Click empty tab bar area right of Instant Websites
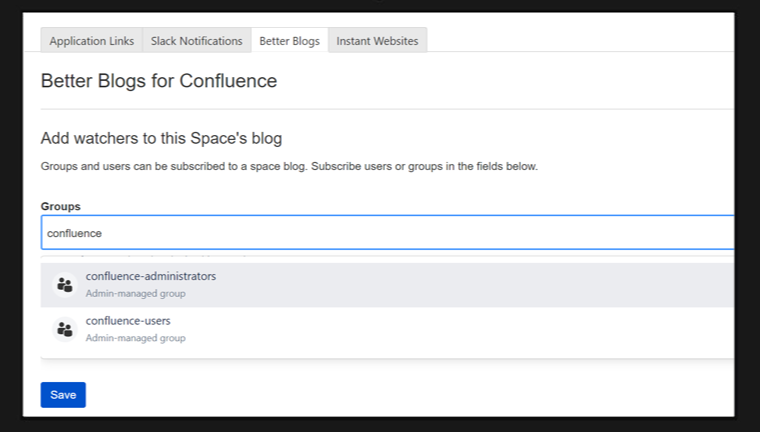Screen dimensions: 760x432 [x=580, y=41]
